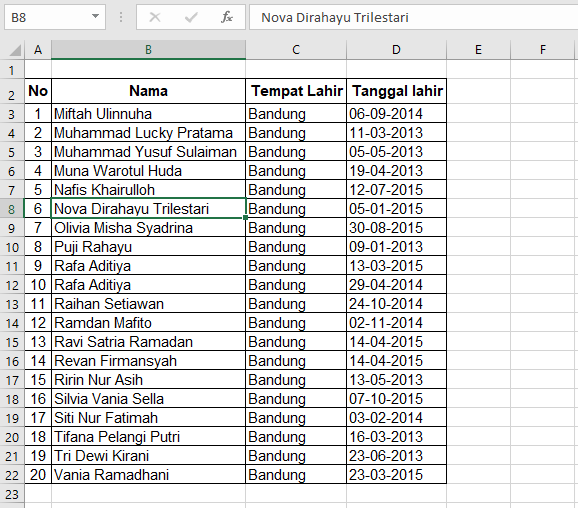
Task: Select cell with Ramdan Mafito
Action: click(x=148, y=323)
